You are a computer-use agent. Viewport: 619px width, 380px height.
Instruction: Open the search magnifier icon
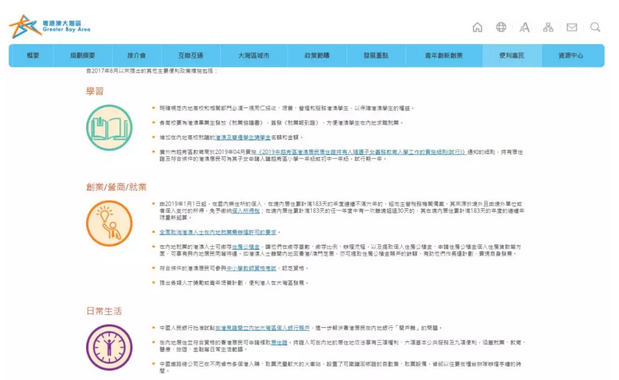coord(595,27)
